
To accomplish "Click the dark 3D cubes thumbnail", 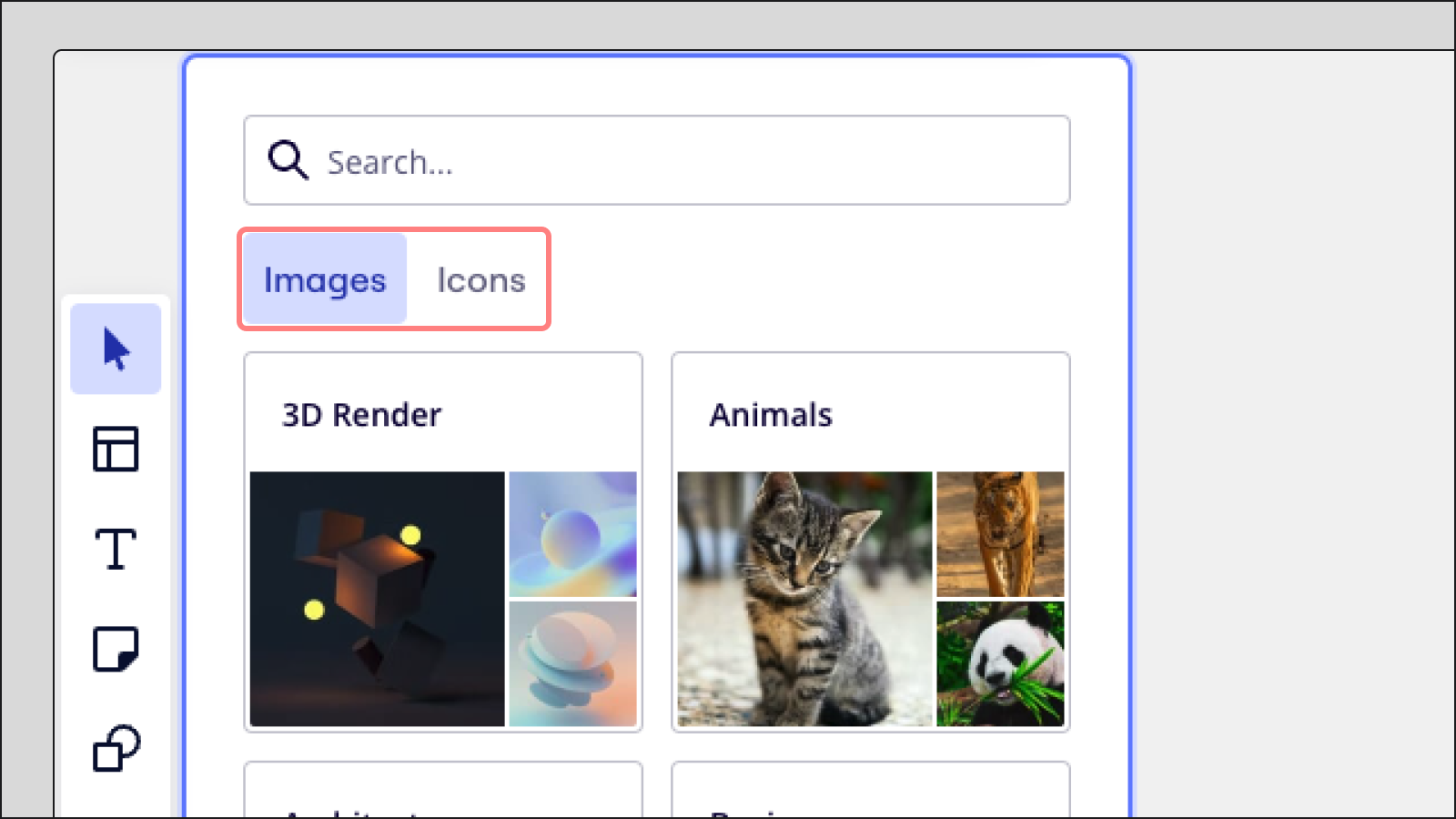I will click(x=377, y=600).
